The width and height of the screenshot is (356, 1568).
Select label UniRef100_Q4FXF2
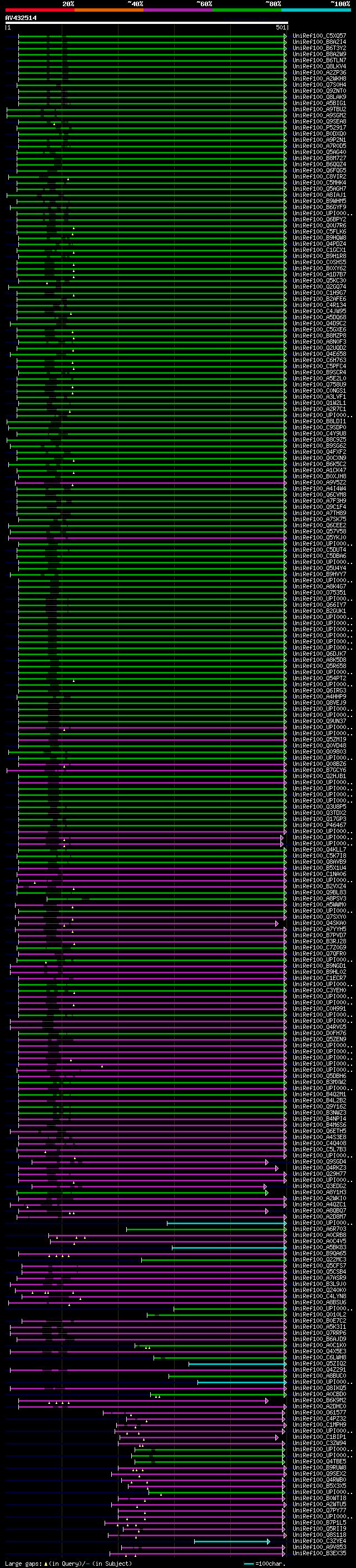tap(319, 452)
